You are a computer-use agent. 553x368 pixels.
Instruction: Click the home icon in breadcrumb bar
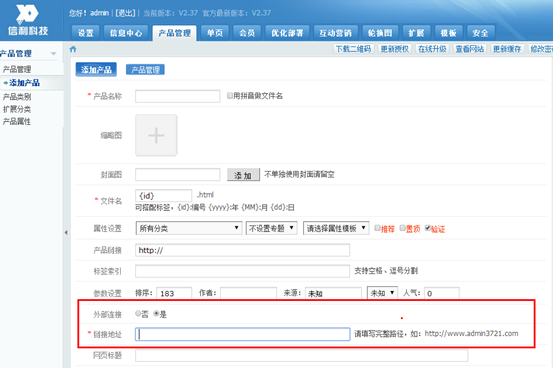tap(73, 49)
